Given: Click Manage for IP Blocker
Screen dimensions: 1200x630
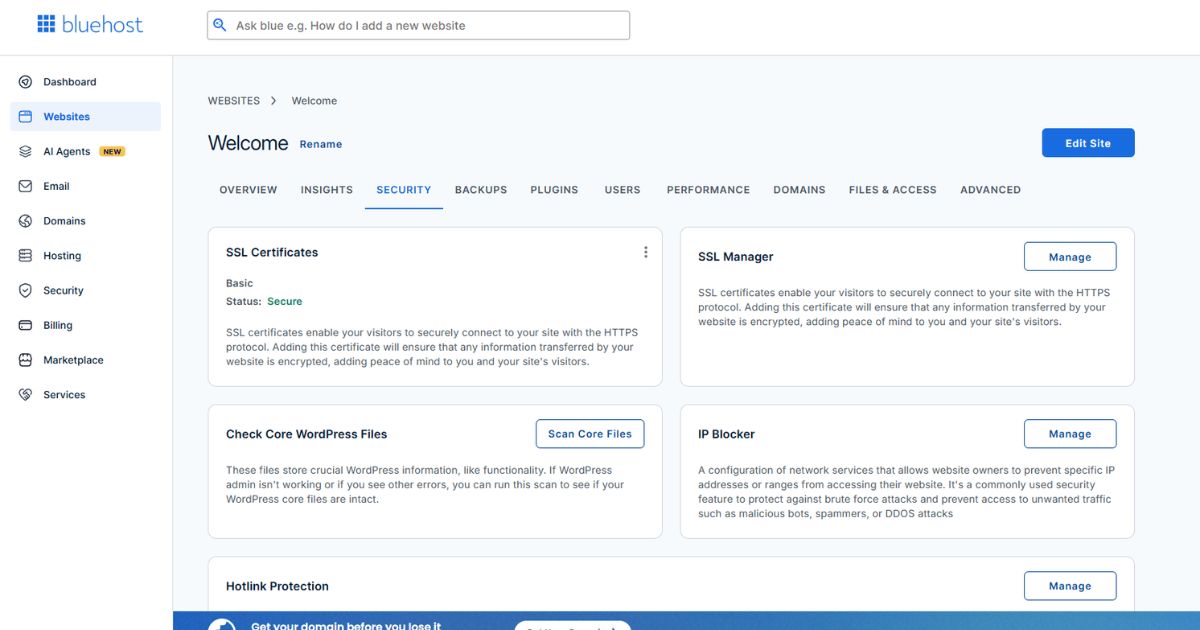Looking at the screenshot, I should coord(1070,434).
